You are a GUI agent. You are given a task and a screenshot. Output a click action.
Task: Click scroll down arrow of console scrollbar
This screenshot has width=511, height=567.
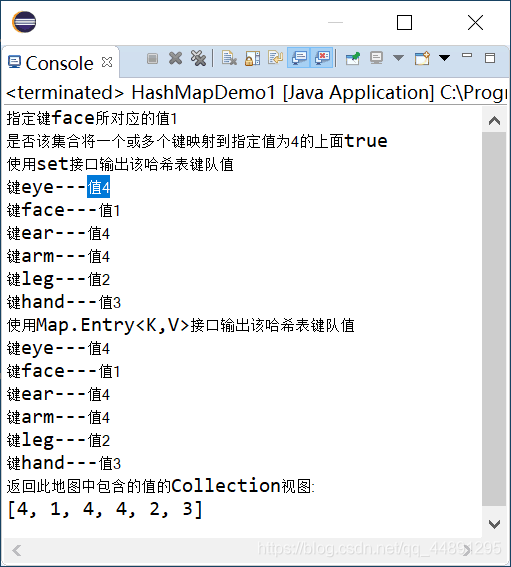pyautogui.click(x=494, y=524)
